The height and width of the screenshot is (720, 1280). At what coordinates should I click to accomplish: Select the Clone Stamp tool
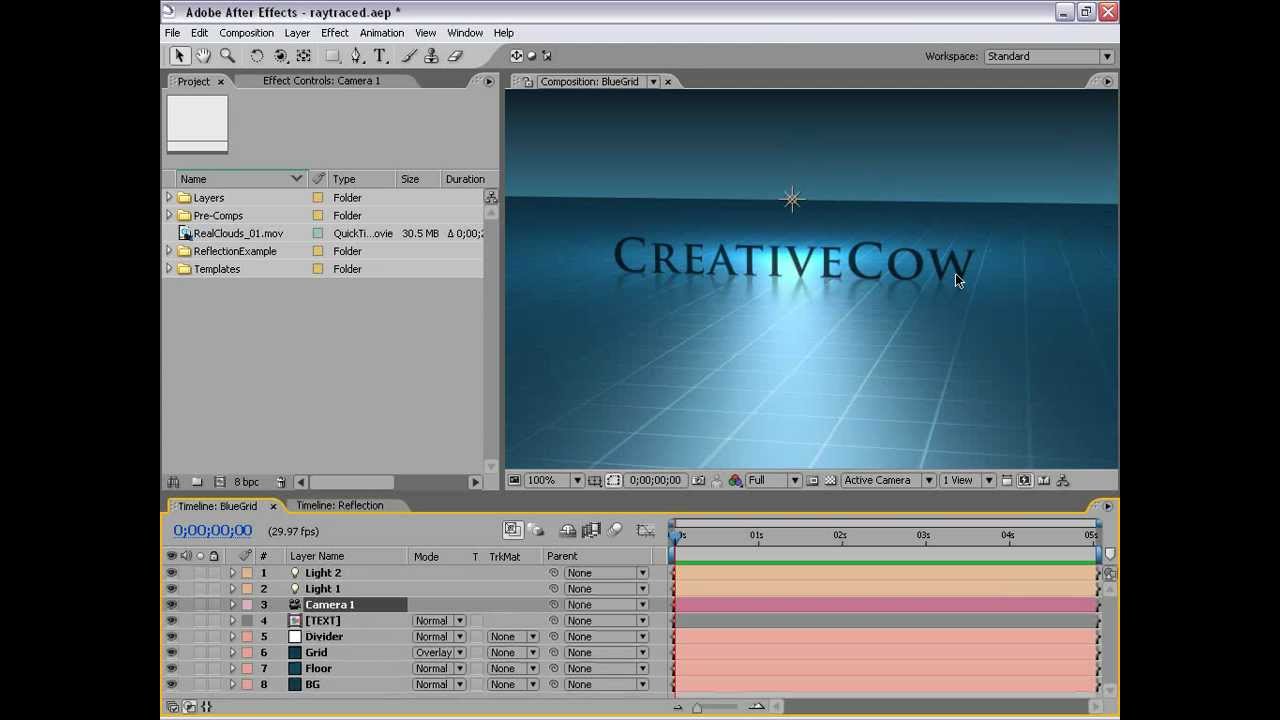[432, 56]
